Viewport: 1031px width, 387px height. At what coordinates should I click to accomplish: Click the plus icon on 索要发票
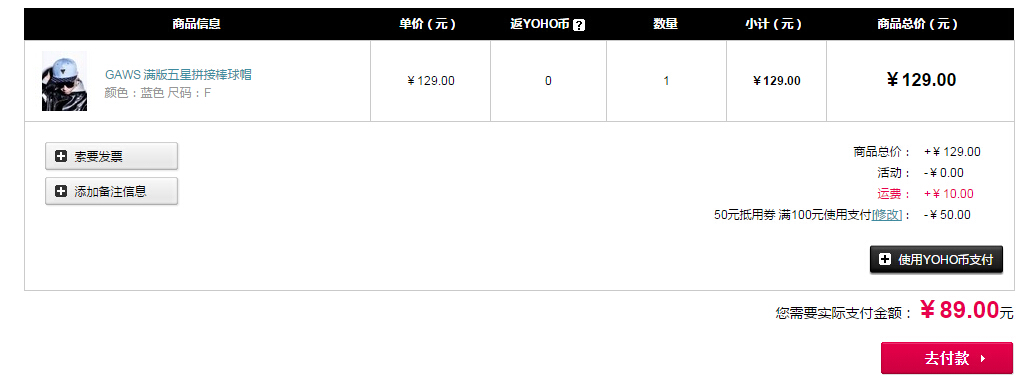tap(61, 156)
